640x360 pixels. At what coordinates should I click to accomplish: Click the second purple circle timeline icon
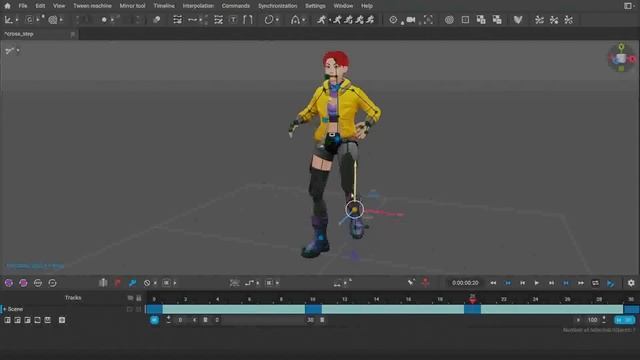23,283
